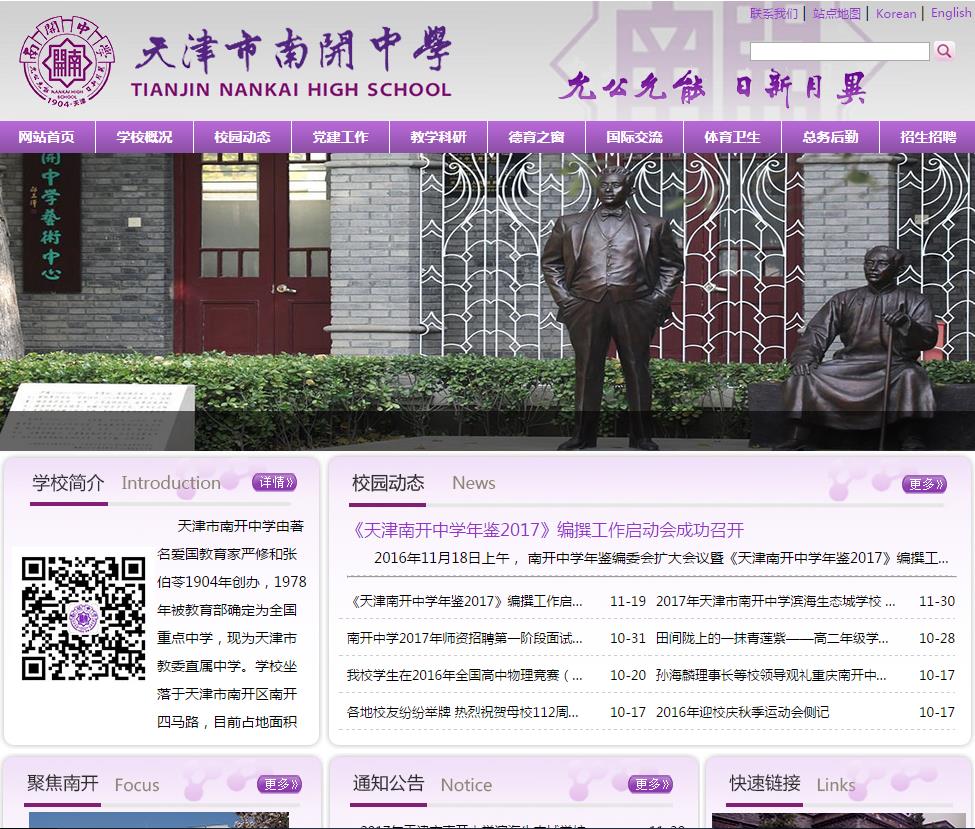
Task: Focus the site search input field
Action: 839,51
